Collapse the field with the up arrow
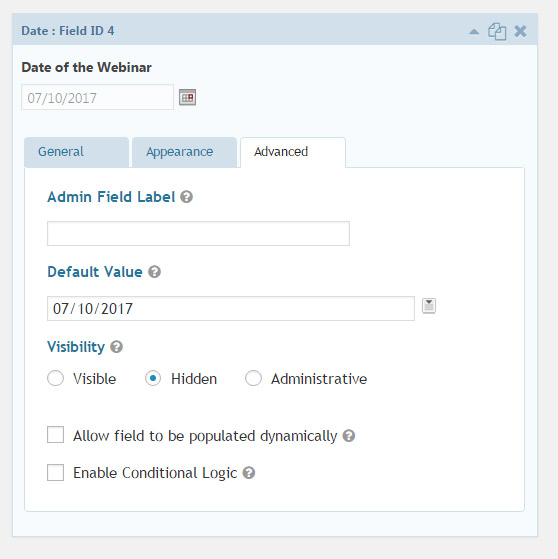 [x=474, y=32]
